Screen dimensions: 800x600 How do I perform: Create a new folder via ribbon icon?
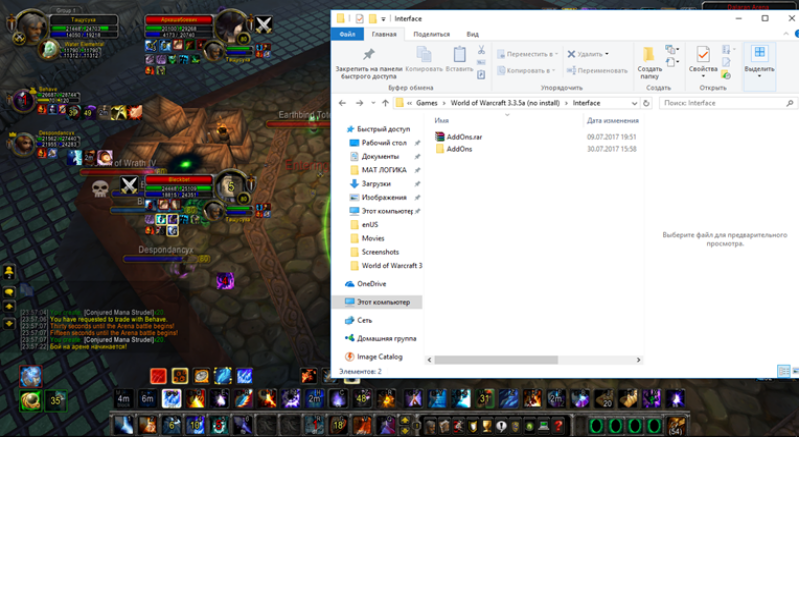[649, 54]
